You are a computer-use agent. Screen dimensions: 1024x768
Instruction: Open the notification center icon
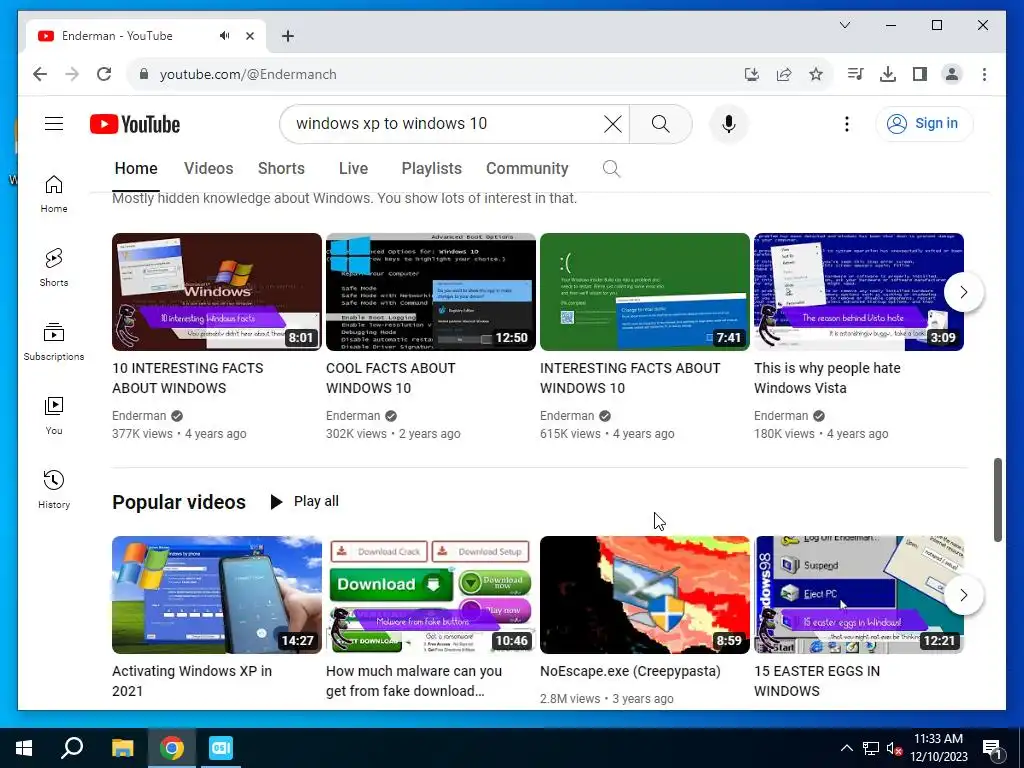(x=993, y=748)
